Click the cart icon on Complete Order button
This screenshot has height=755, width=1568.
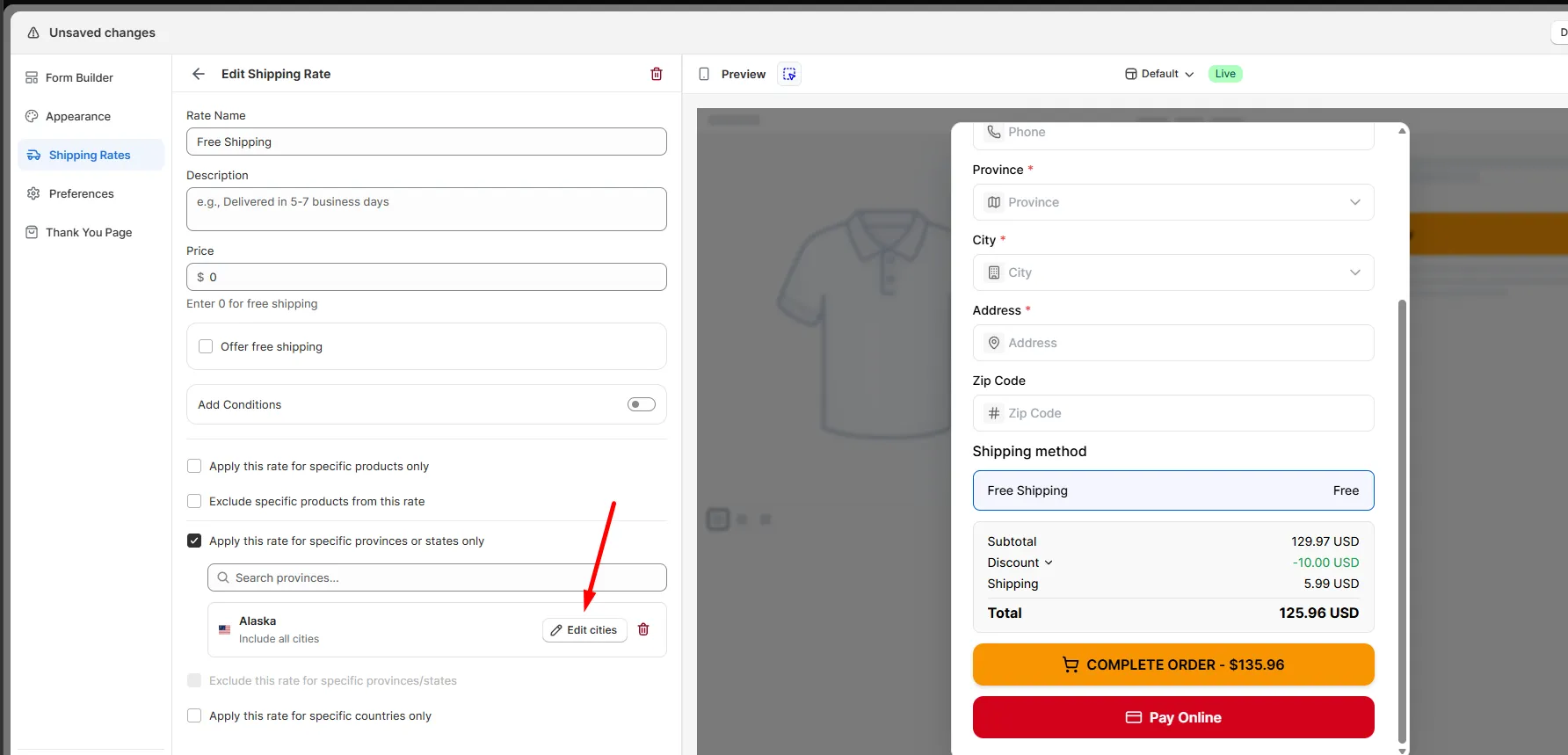tap(1071, 664)
